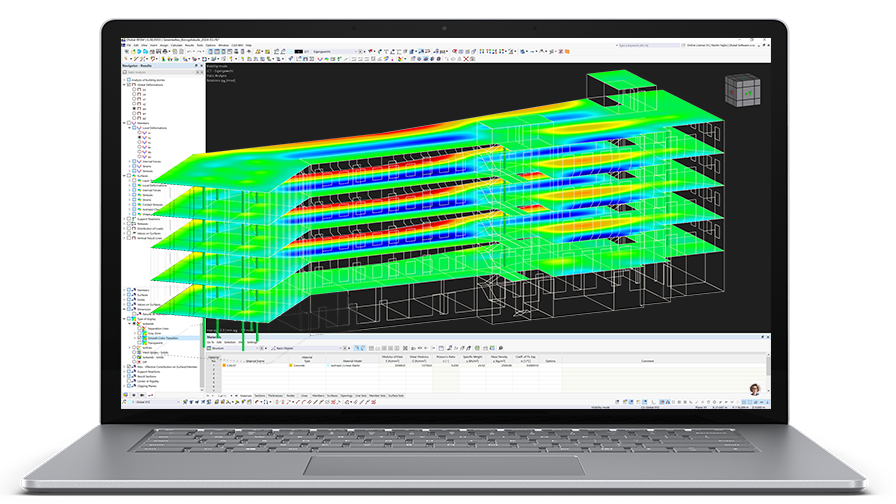Collapse the Members tree node
896x504 pixels.
[x=124, y=123]
